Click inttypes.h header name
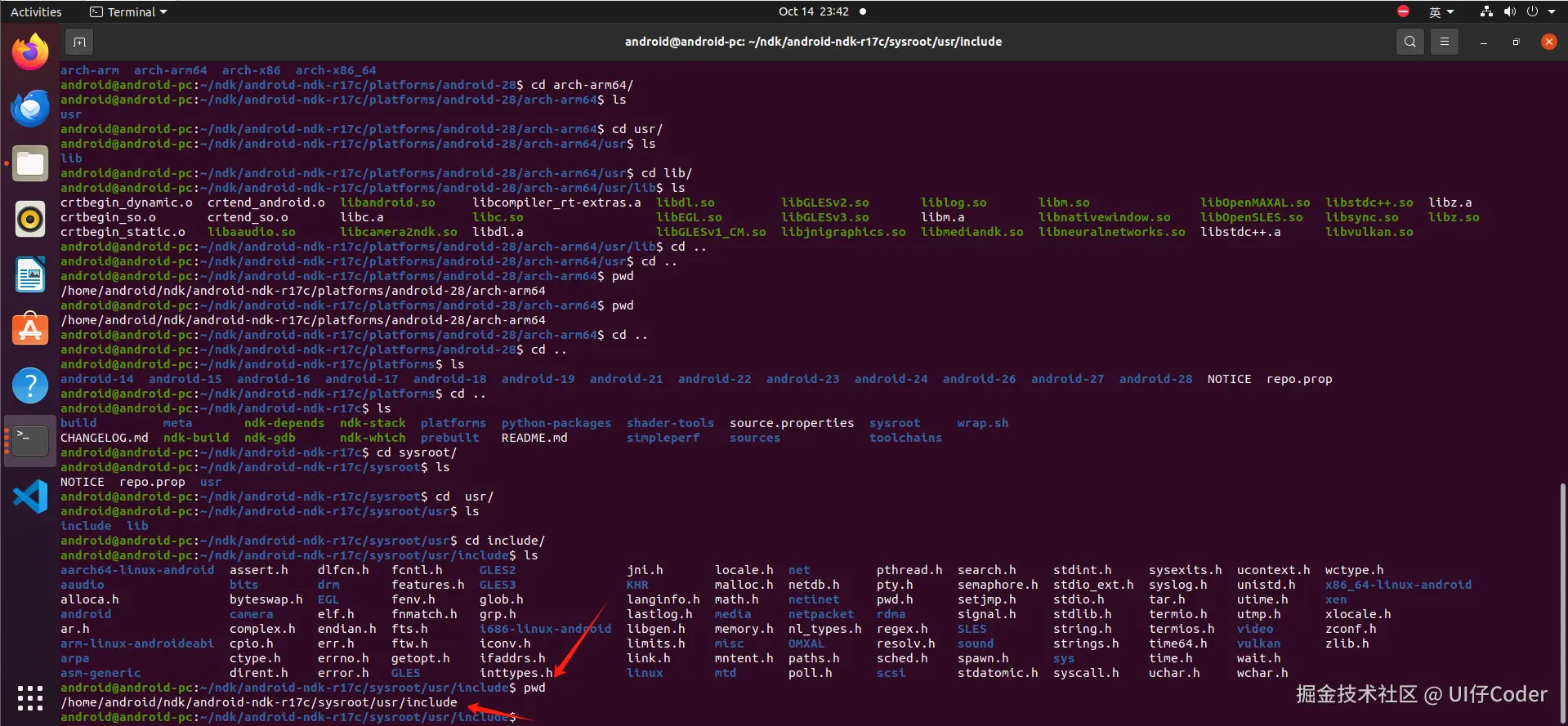The height and width of the screenshot is (726, 1568). (516, 673)
